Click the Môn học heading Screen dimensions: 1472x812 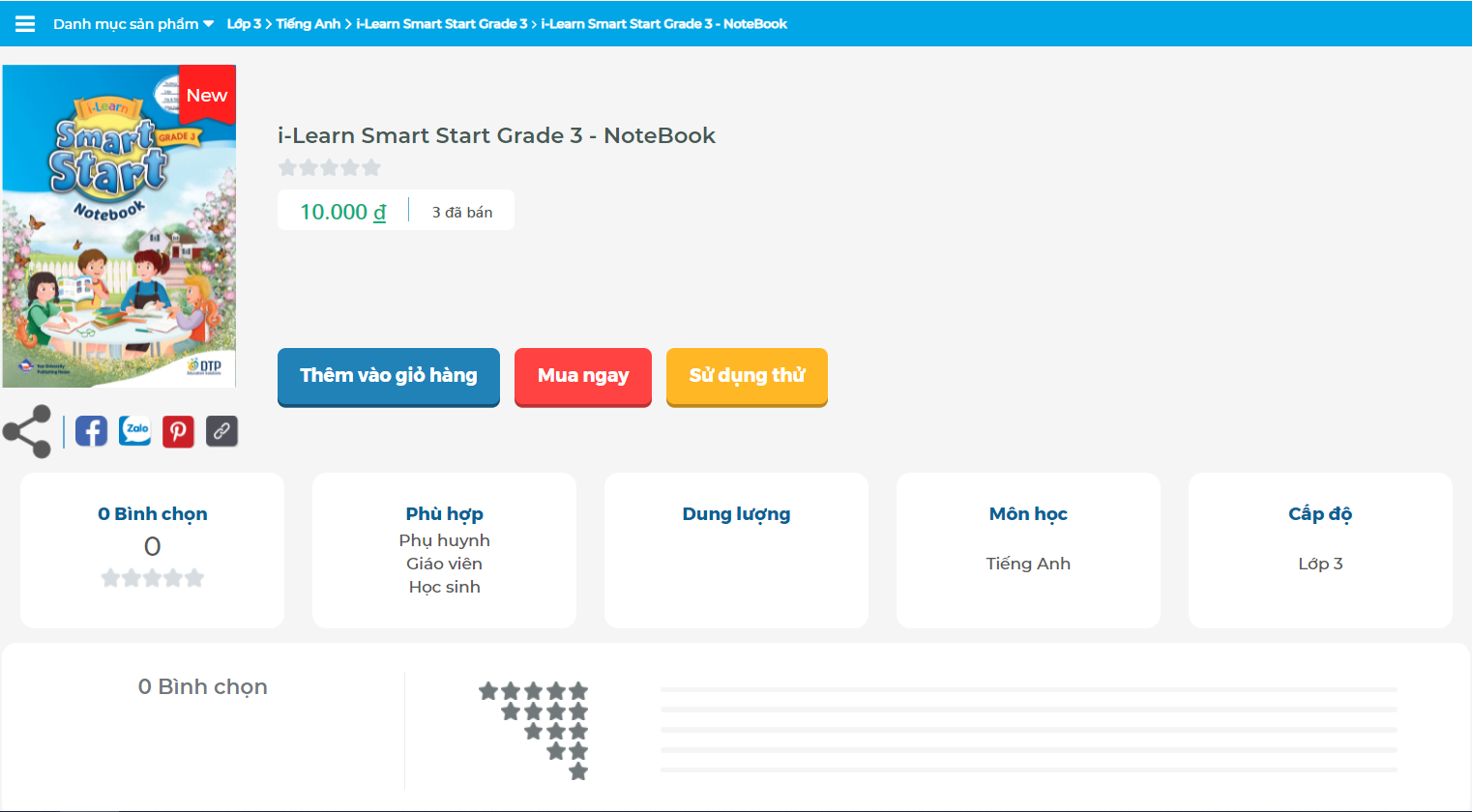1028,514
